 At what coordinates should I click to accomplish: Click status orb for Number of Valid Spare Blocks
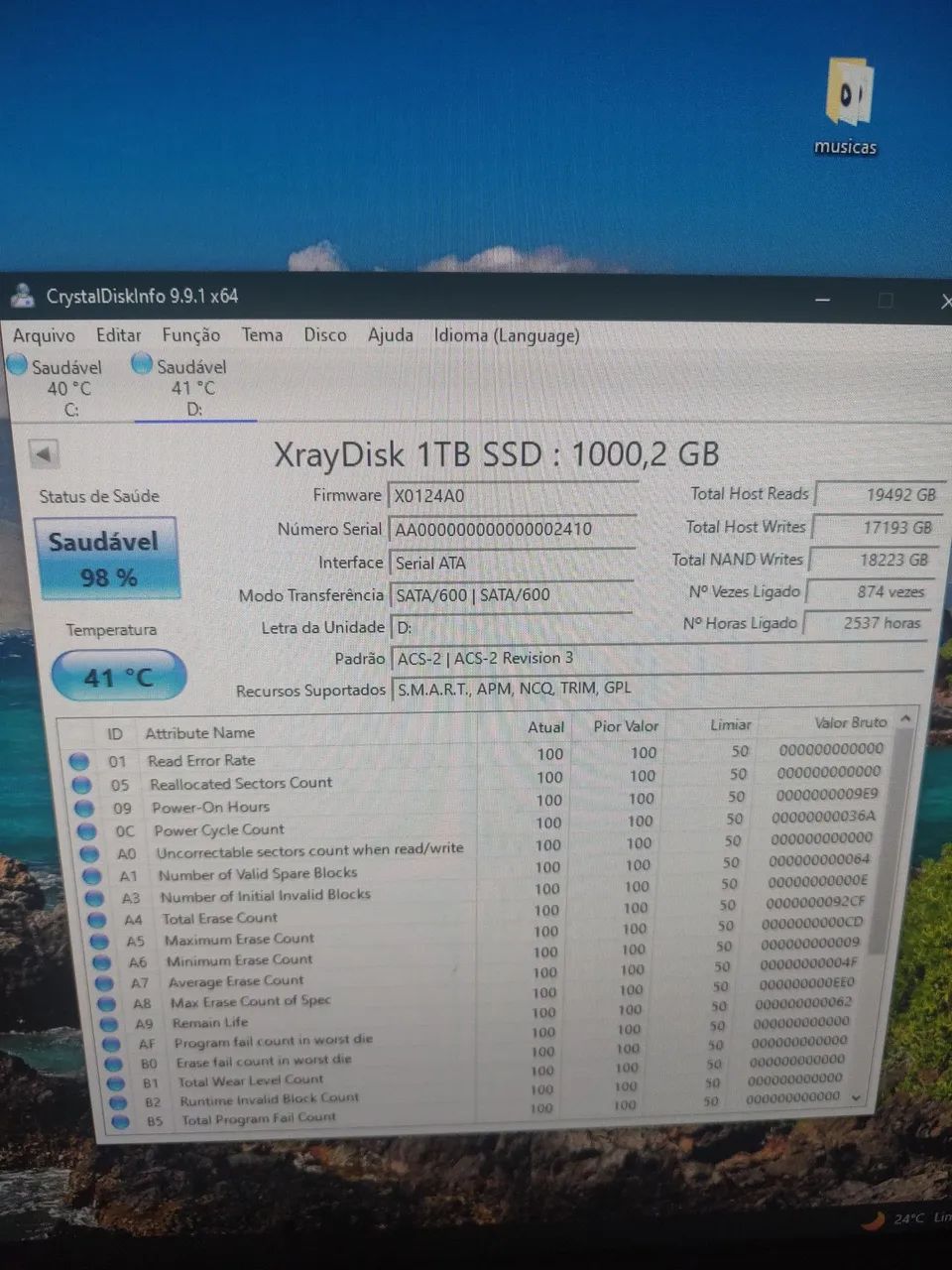click(92, 877)
